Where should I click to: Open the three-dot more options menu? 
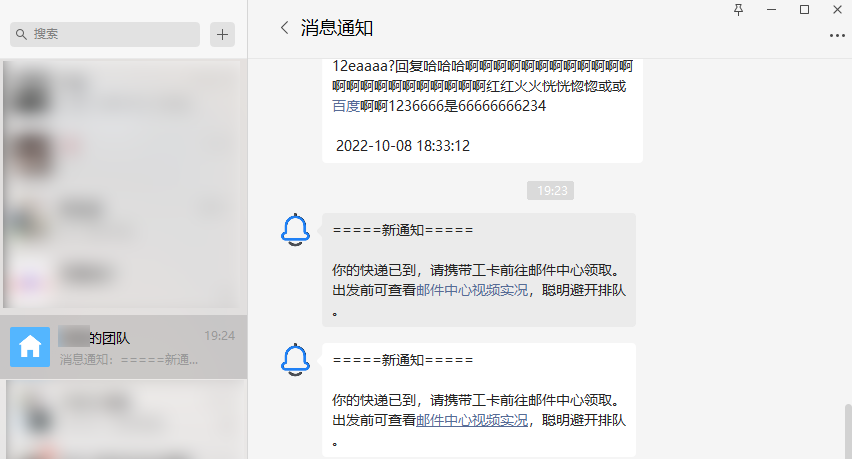837,36
